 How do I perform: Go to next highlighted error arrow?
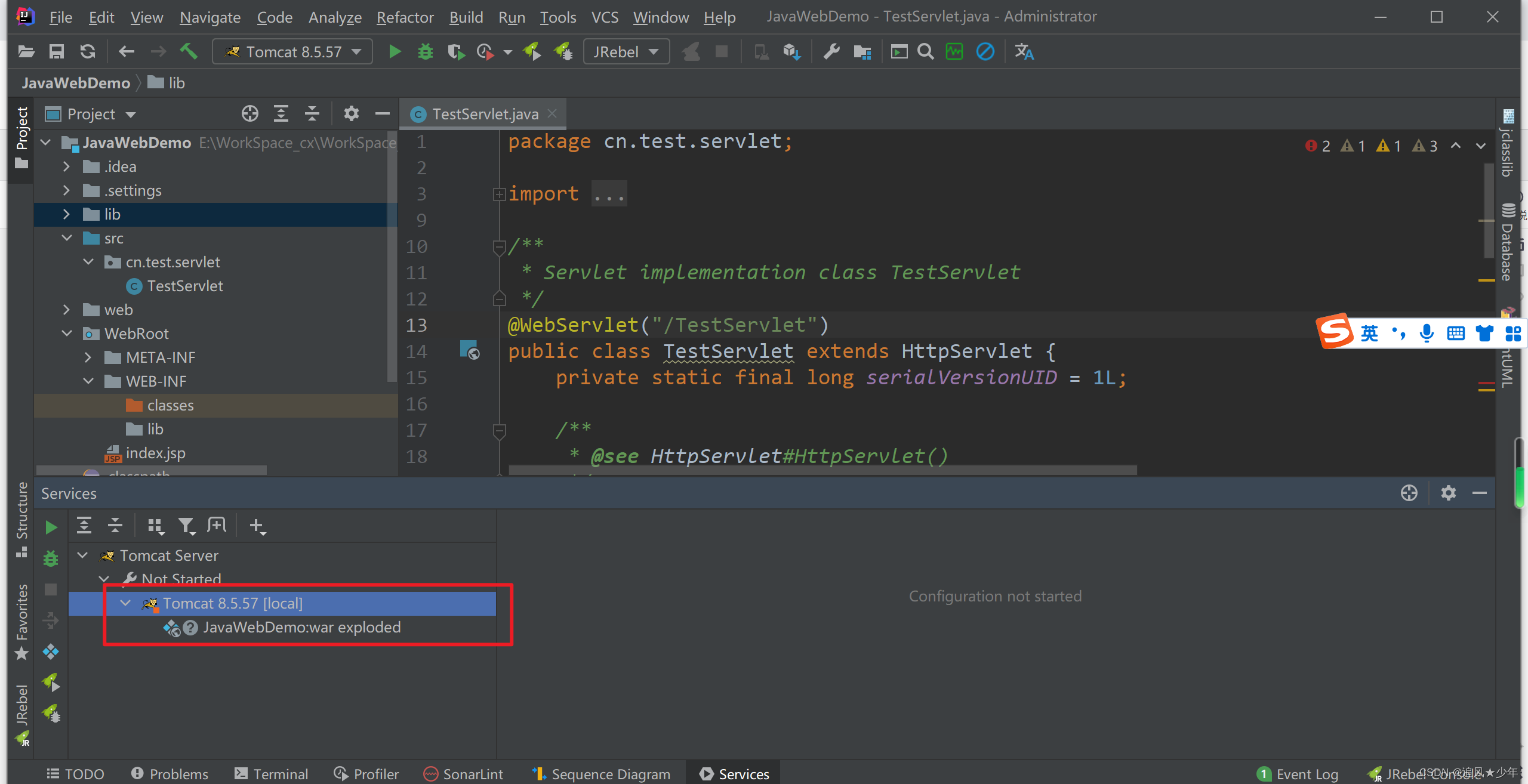pos(1481,146)
